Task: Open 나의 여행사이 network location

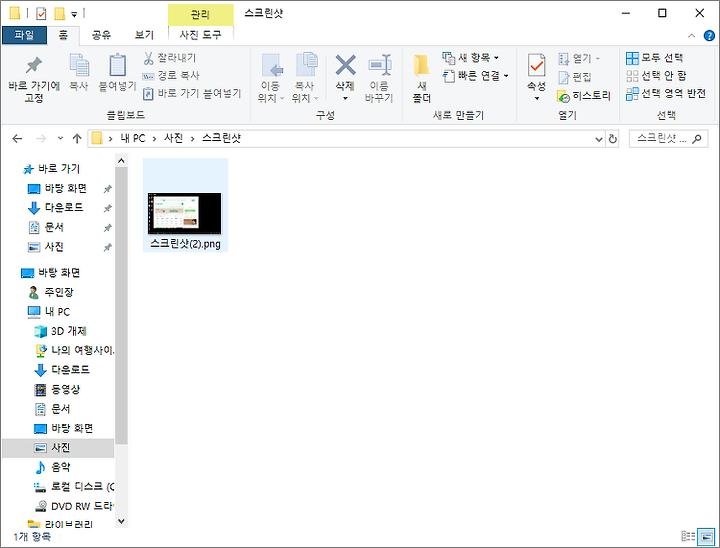Action: click(74, 350)
